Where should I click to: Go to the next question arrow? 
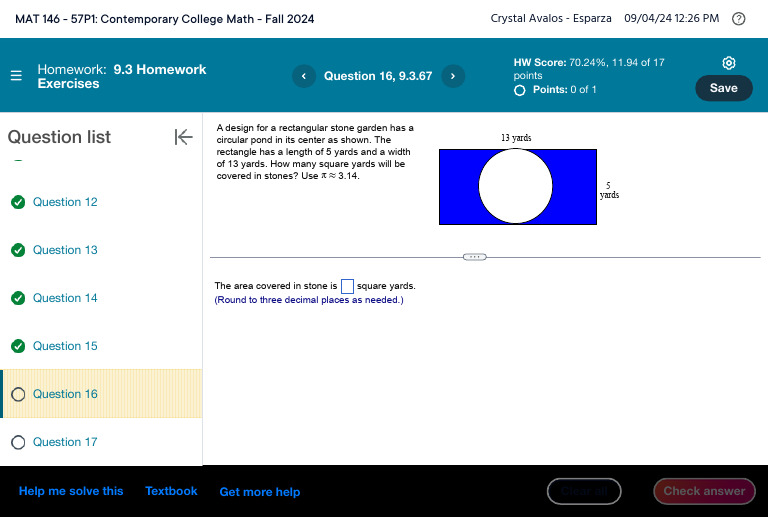tap(453, 76)
